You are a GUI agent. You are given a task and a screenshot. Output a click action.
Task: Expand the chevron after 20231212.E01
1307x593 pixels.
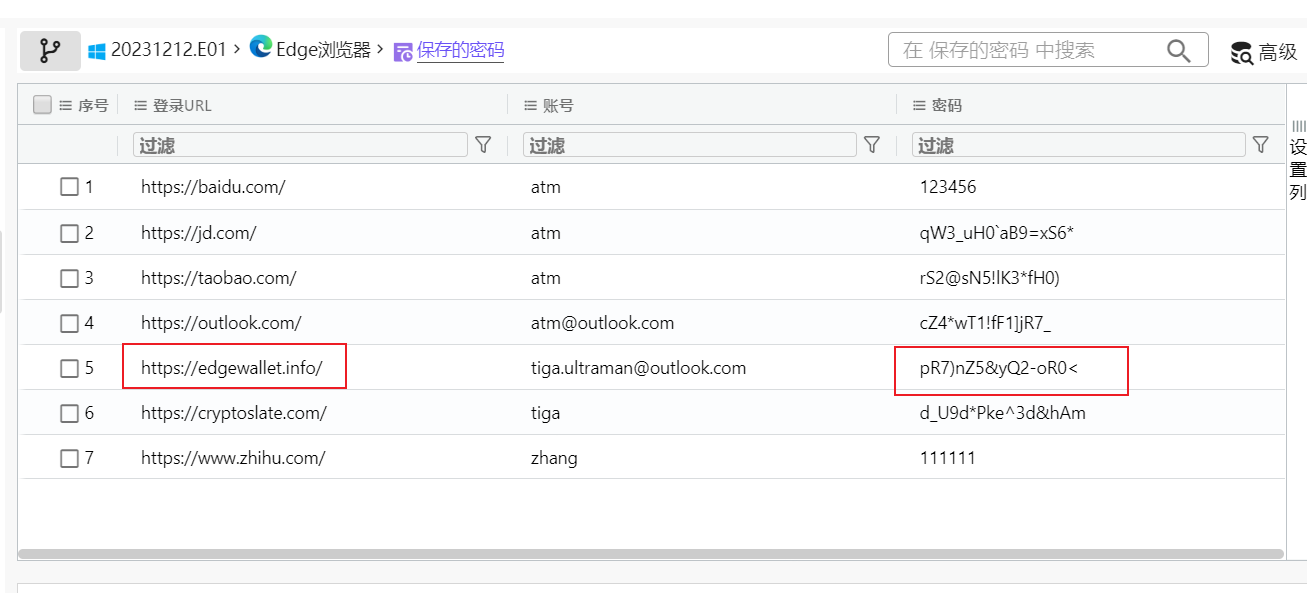(x=236, y=48)
